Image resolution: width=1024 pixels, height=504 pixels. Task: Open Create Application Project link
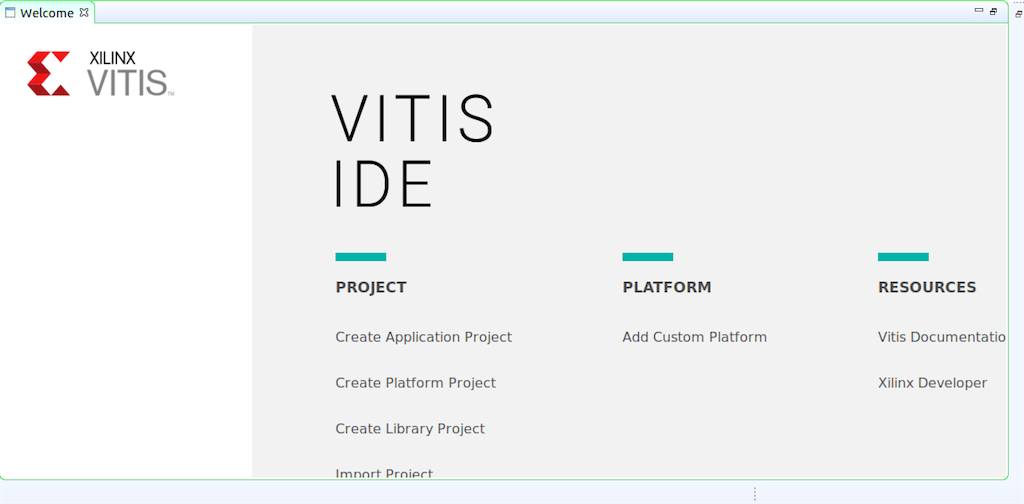click(x=423, y=337)
